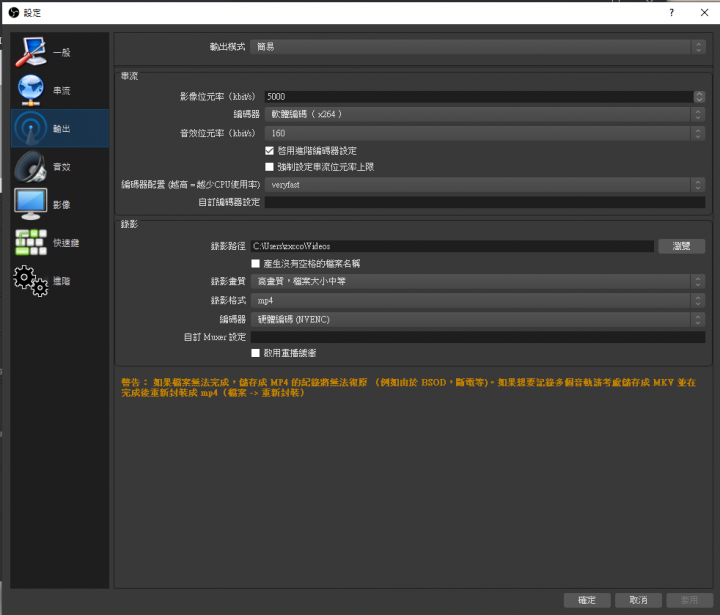The image size is (720, 615).
Task: Click the 取消 (Cancel) button
Action: pyautogui.click(x=638, y=600)
